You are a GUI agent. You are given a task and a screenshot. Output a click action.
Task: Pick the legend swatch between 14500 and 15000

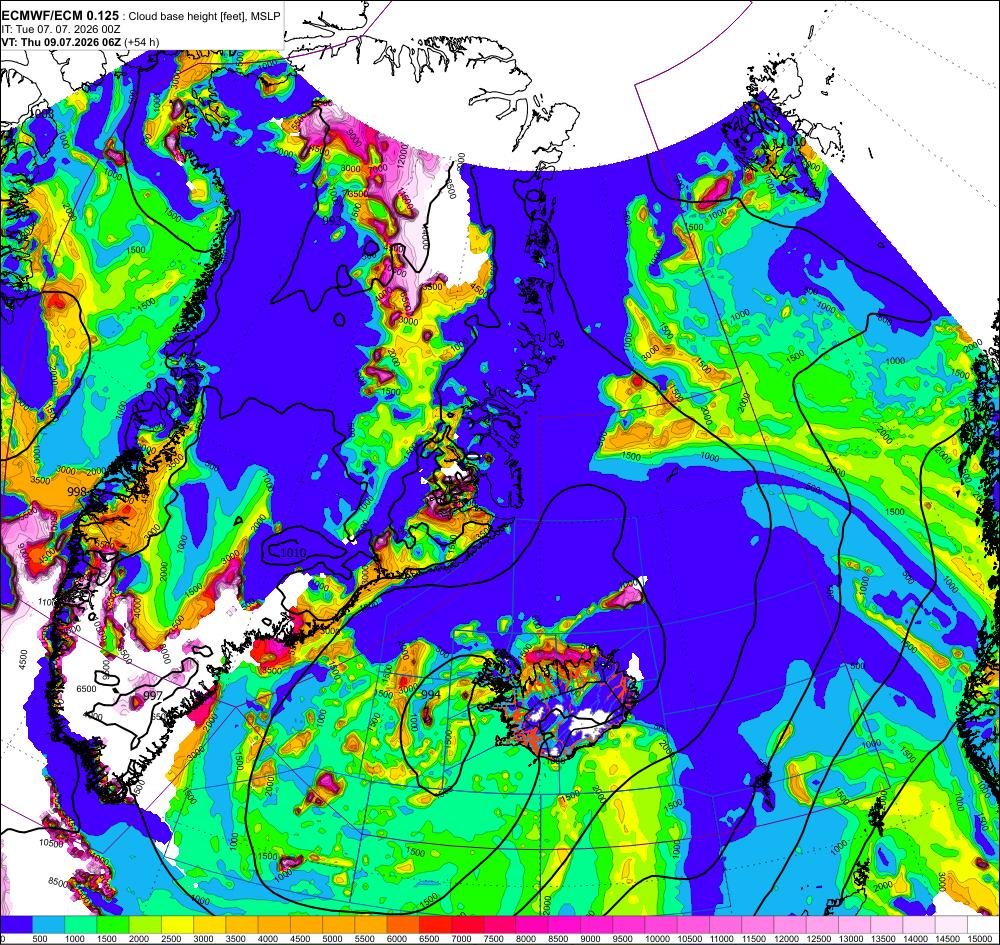(951, 923)
